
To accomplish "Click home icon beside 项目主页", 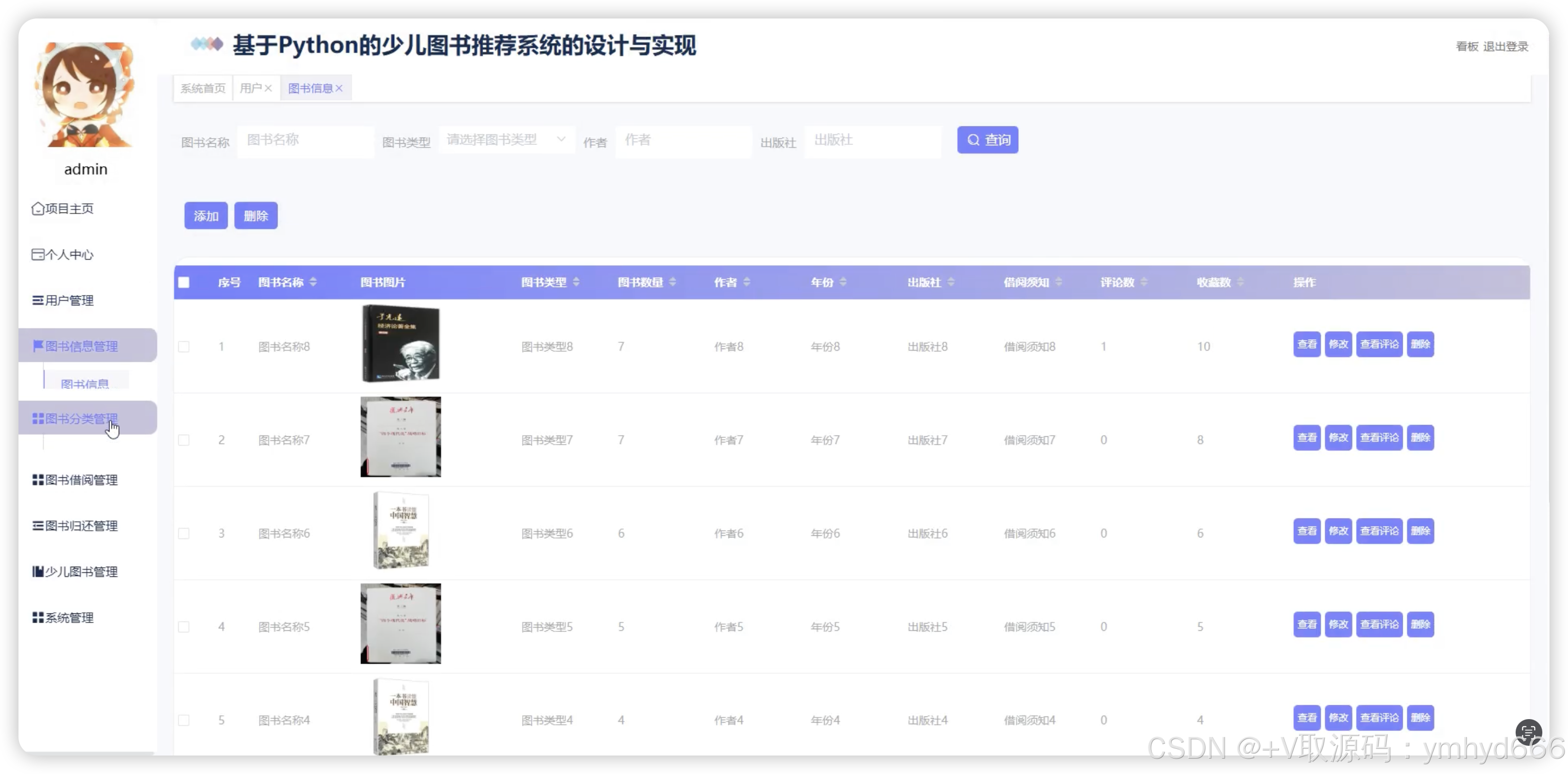I will [x=38, y=209].
